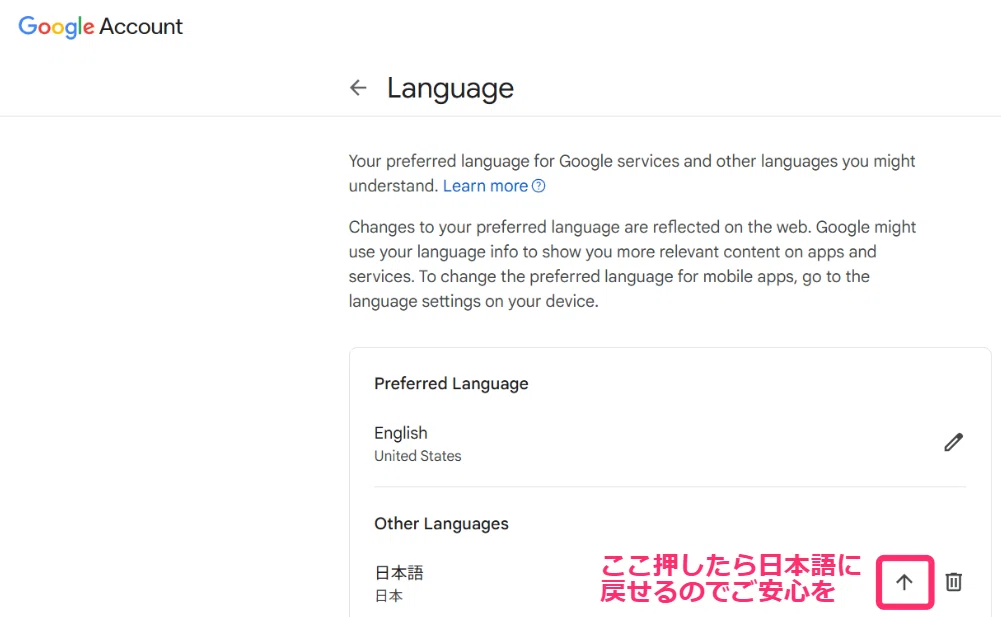This screenshot has height=617, width=1001.
Task: Select the English preferred language entry
Action: (x=401, y=433)
